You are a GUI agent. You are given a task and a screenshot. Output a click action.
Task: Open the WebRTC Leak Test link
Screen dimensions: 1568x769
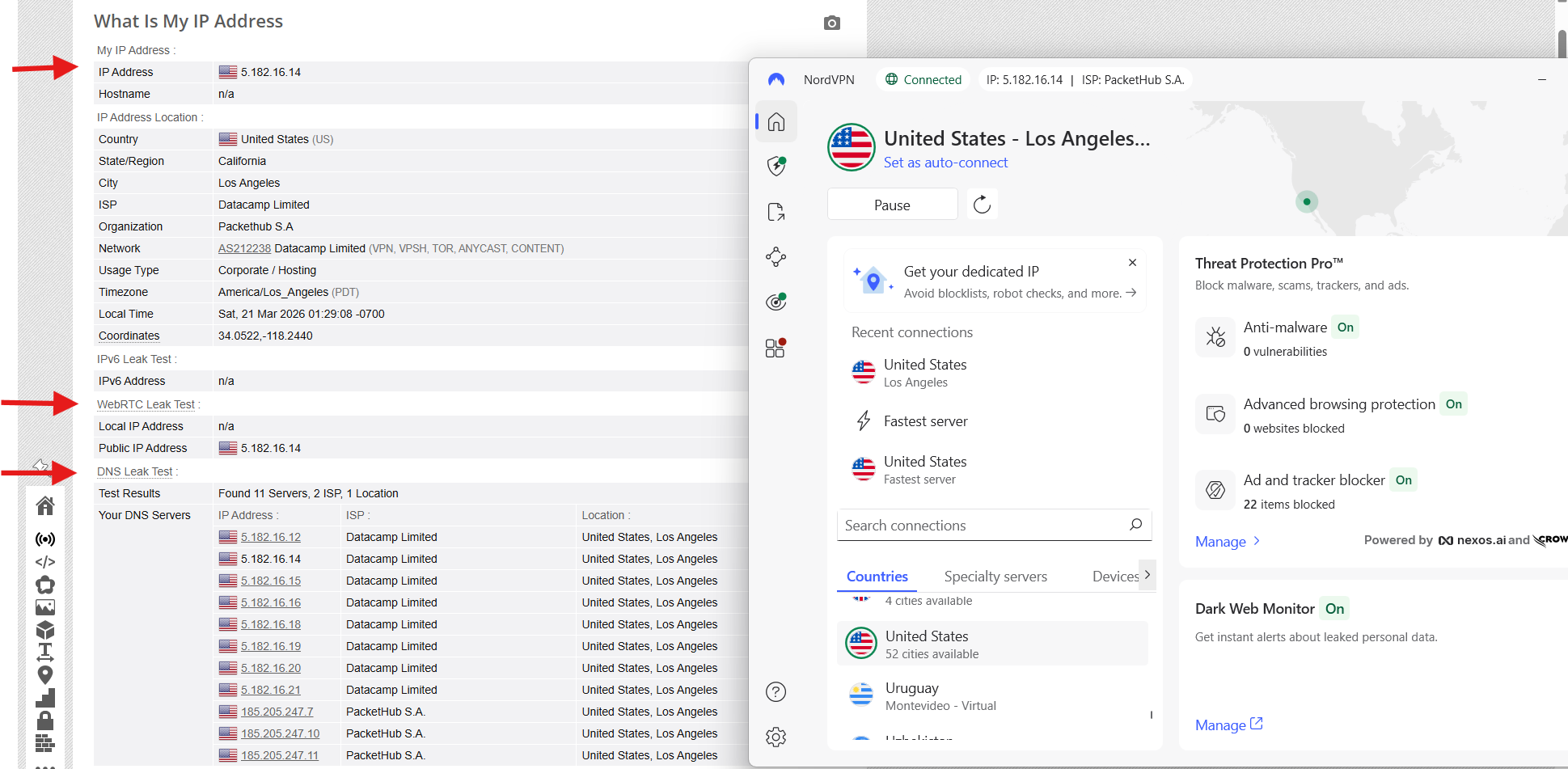[x=146, y=404]
